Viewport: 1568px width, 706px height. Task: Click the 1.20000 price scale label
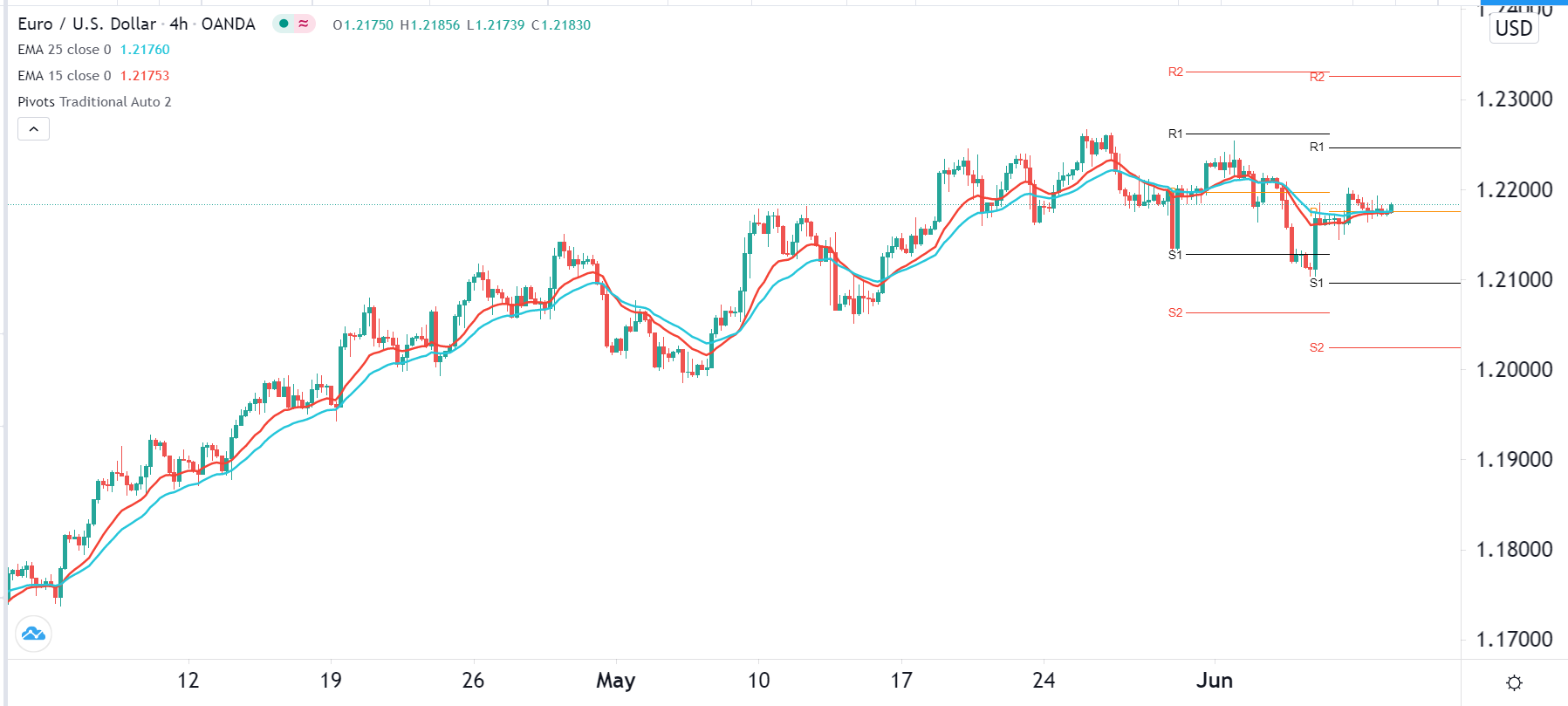1514,370
